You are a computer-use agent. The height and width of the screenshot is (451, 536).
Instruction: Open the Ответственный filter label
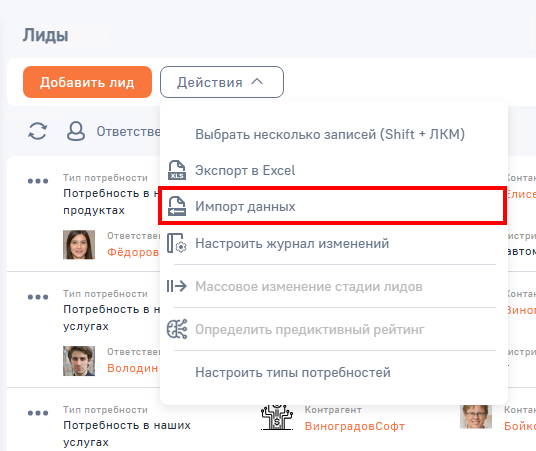click(x=128, y=131)
